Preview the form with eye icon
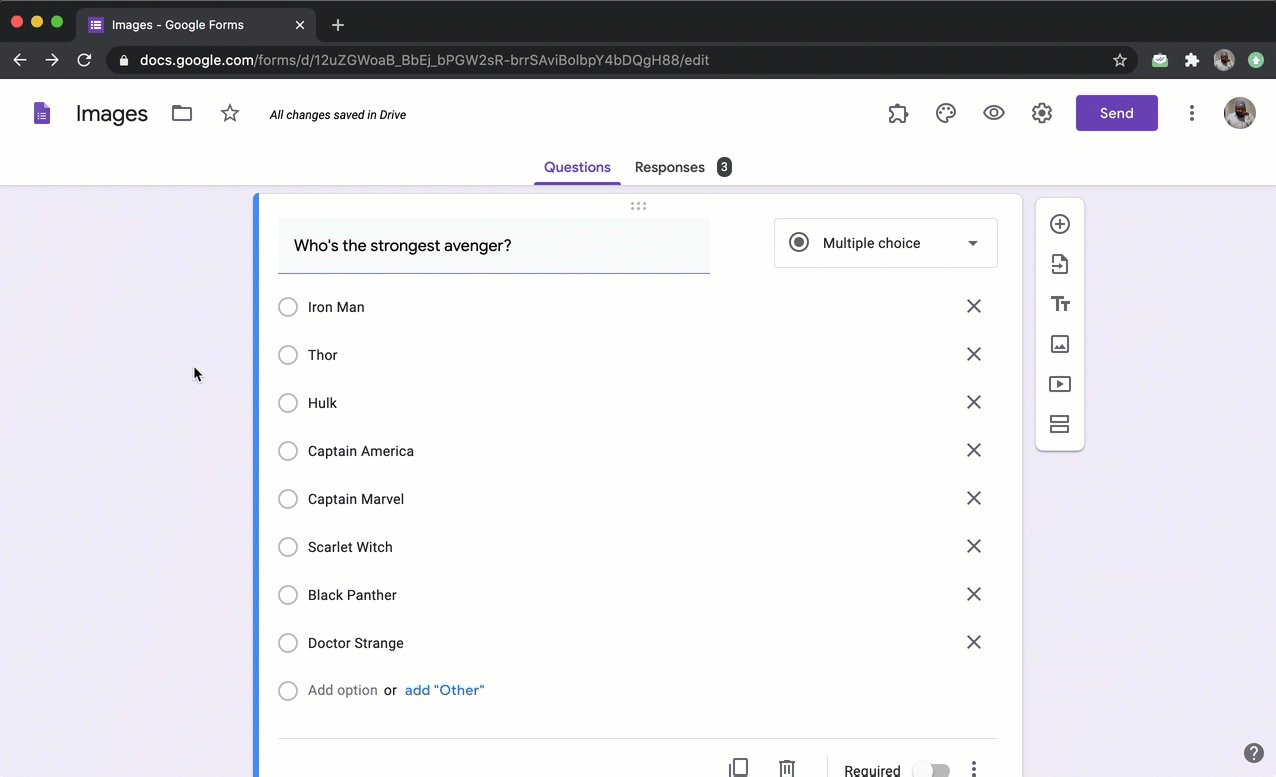Image resolution: width=1276 pixels, height=777 pixels. 994,113
